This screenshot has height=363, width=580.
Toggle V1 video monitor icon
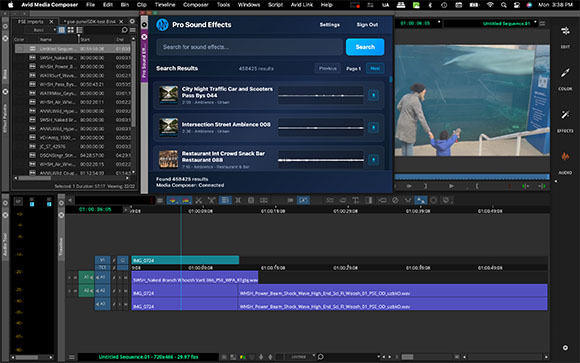pyautogui.click(x=122, y=260)
